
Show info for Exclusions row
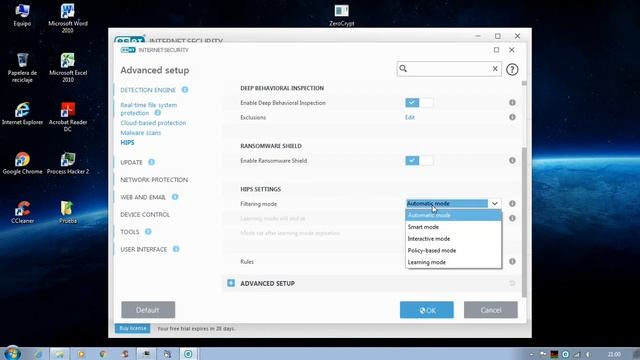[x=512, y=117]
